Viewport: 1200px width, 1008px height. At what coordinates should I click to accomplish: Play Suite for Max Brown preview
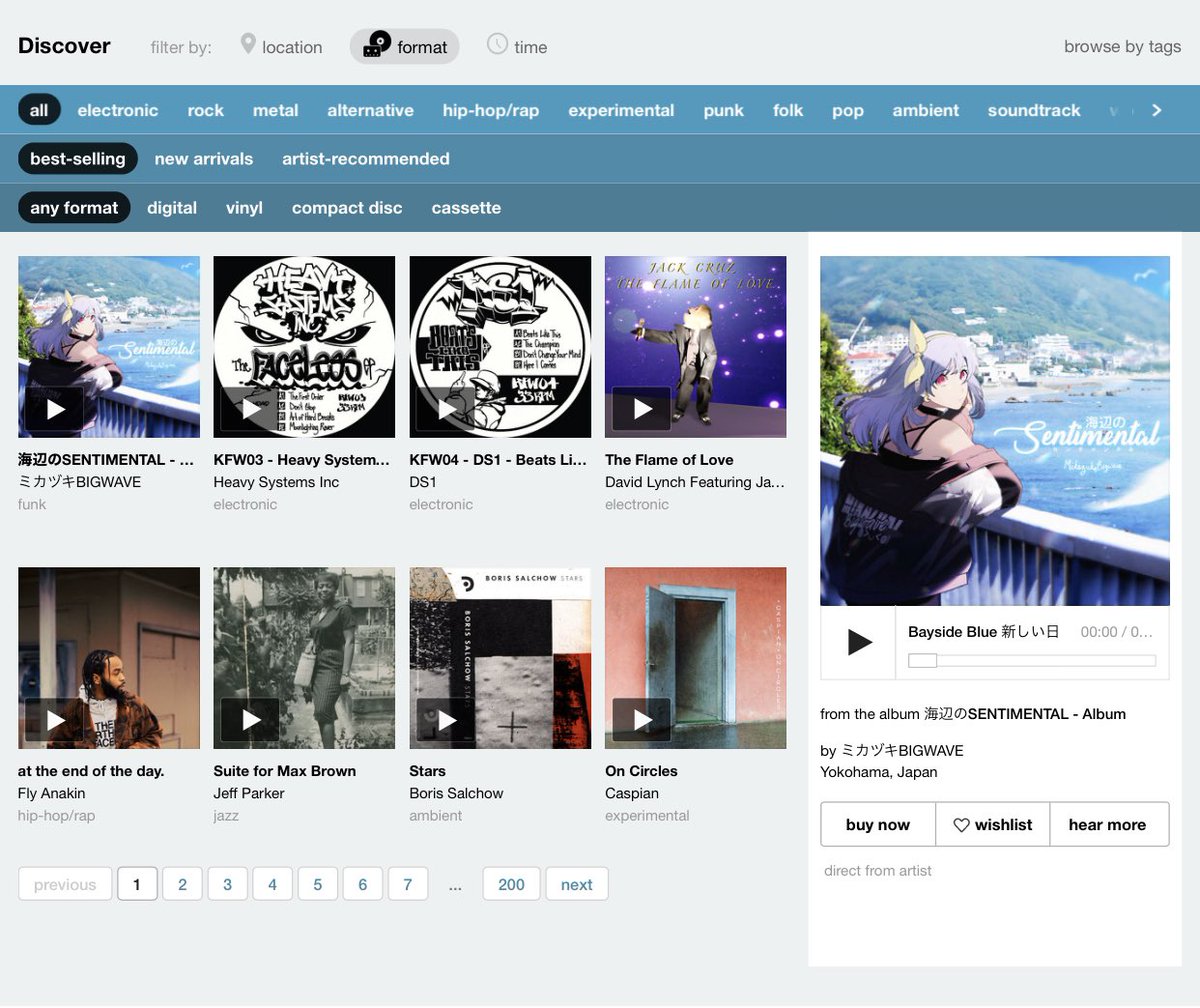click(250, 720)
